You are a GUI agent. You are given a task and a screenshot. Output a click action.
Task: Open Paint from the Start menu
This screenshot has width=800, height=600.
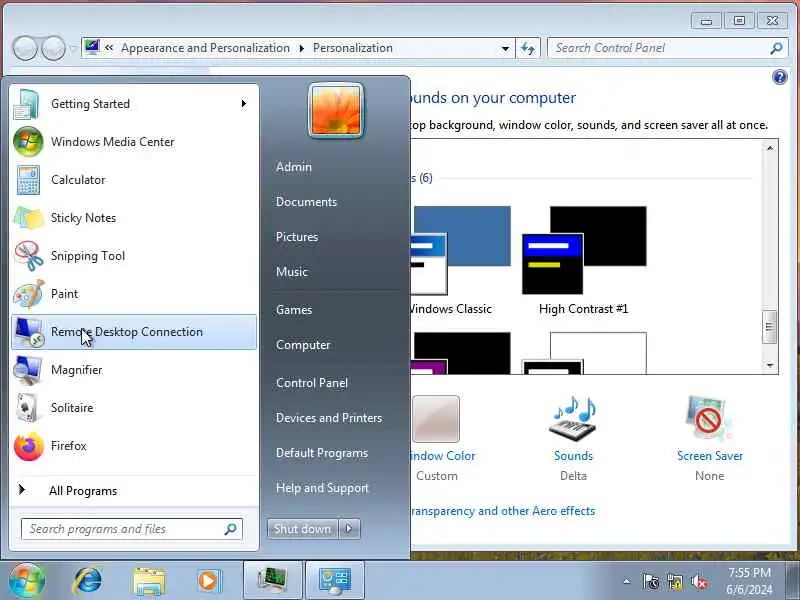tap(134, 294)
